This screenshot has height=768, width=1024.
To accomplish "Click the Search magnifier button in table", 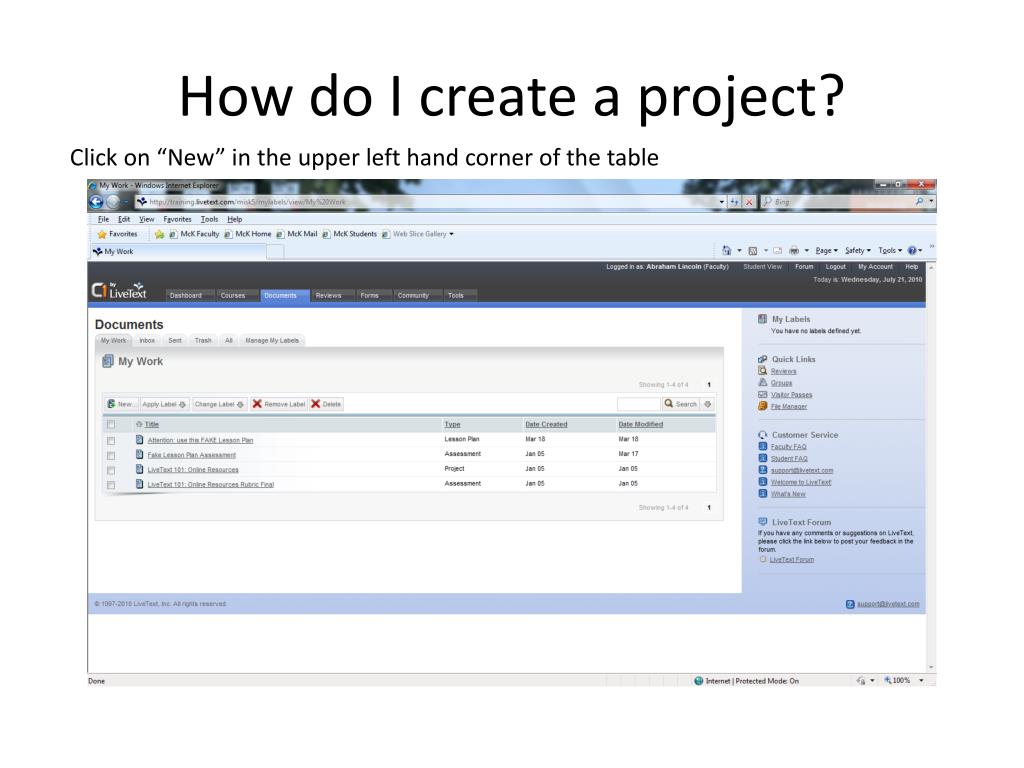I will click(x=680, y=404).
